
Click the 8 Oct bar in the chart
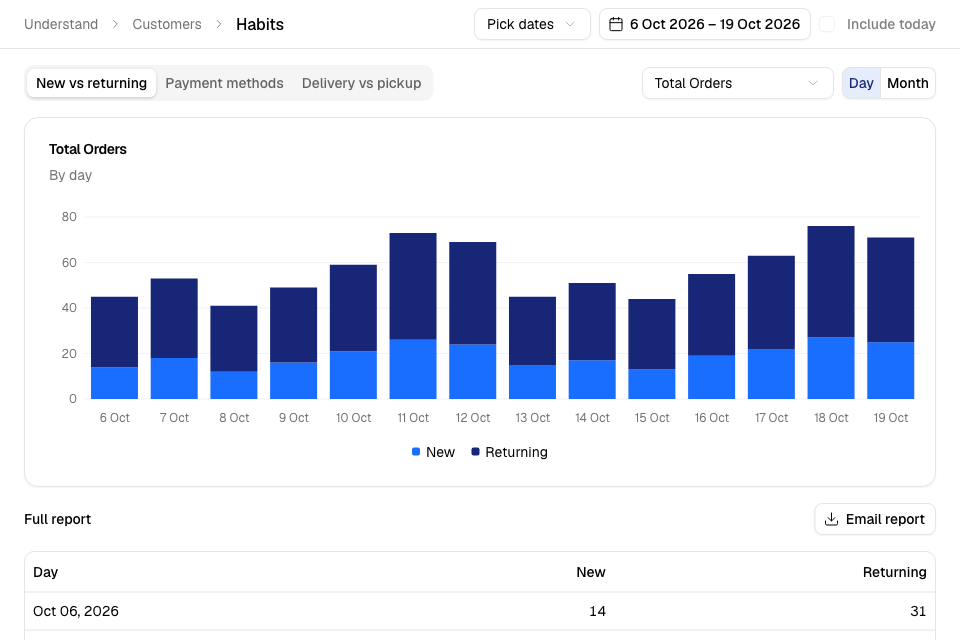click(x=234, y=352)
